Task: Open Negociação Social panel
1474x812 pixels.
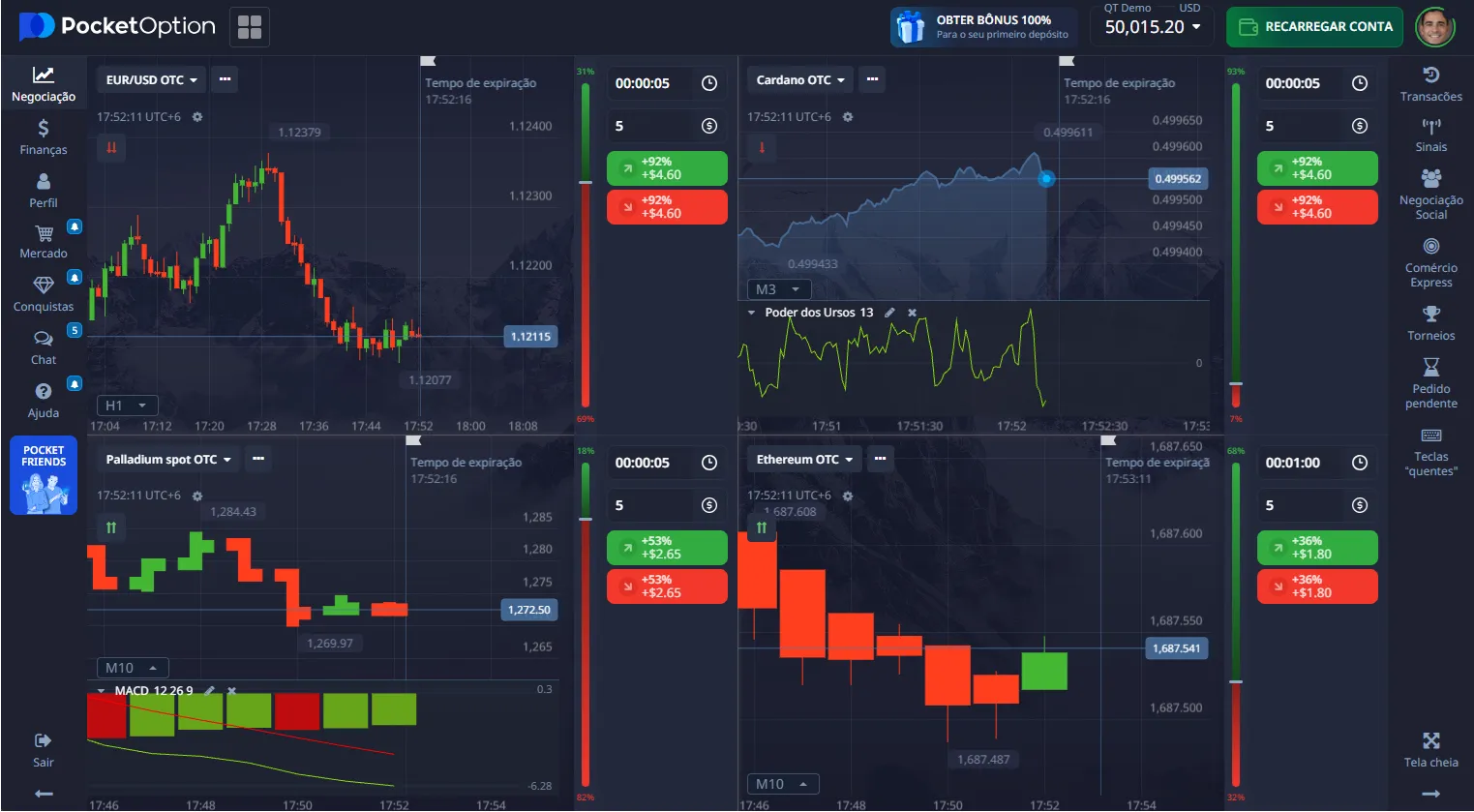Action: [x=1430, y=195]
